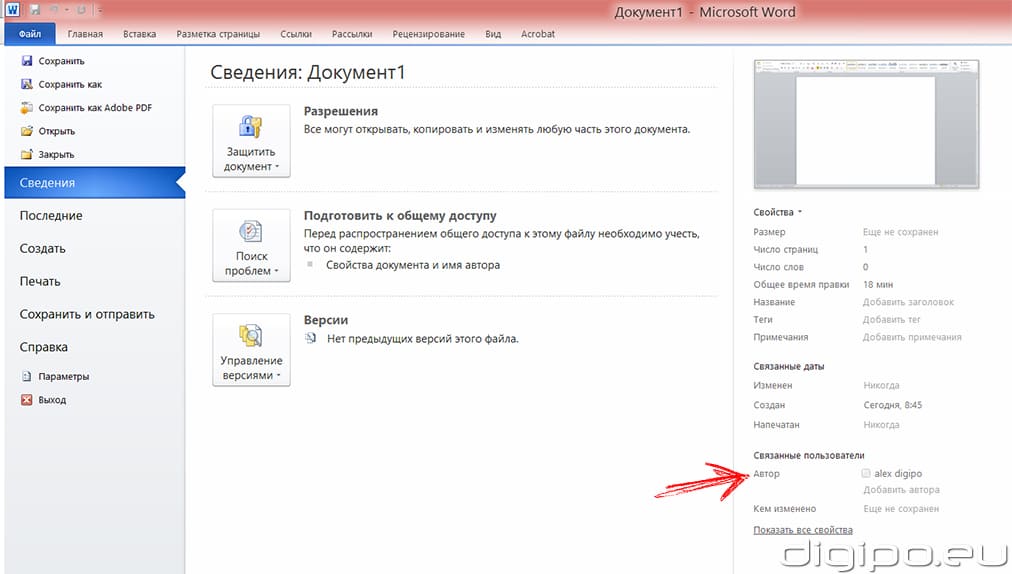
Task: Open a file via Открыть folder icon
Action: 27,131
